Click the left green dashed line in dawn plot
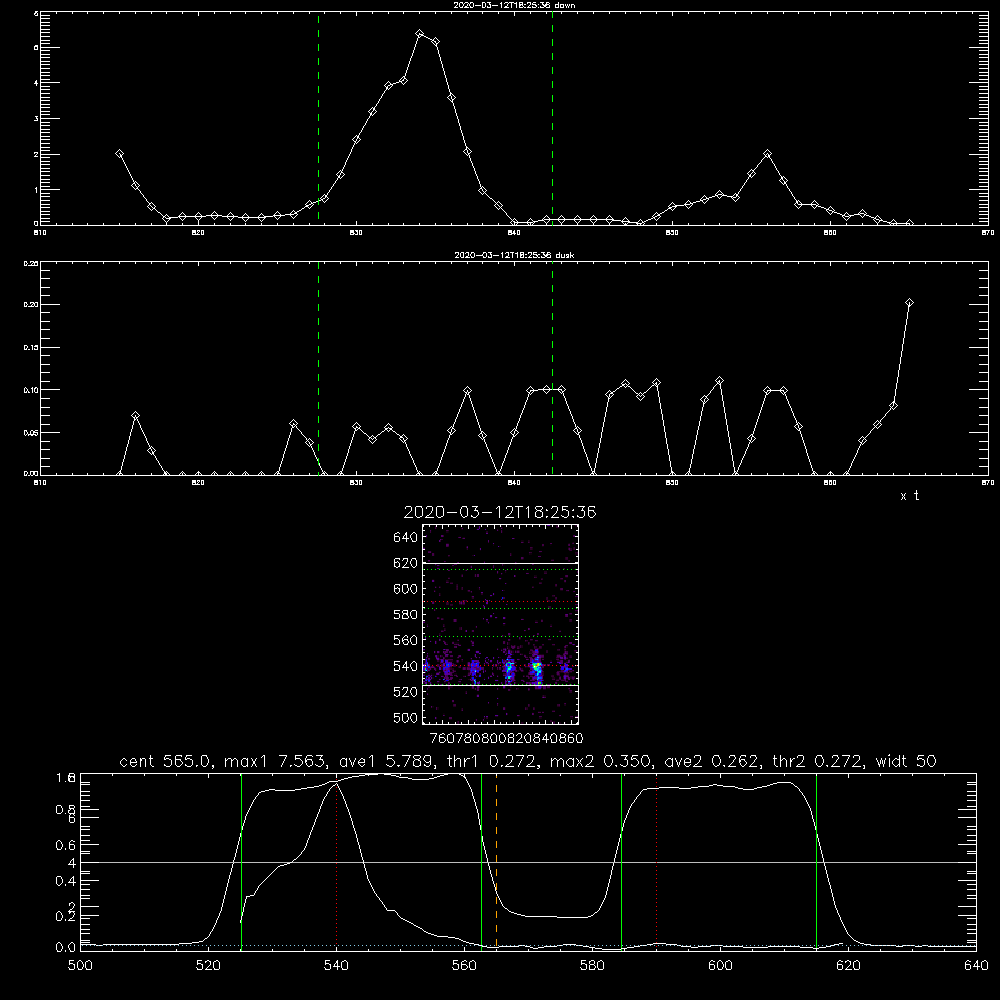Image resolution: width=1000 pixels, height=1000 pixels. point(318,118)
